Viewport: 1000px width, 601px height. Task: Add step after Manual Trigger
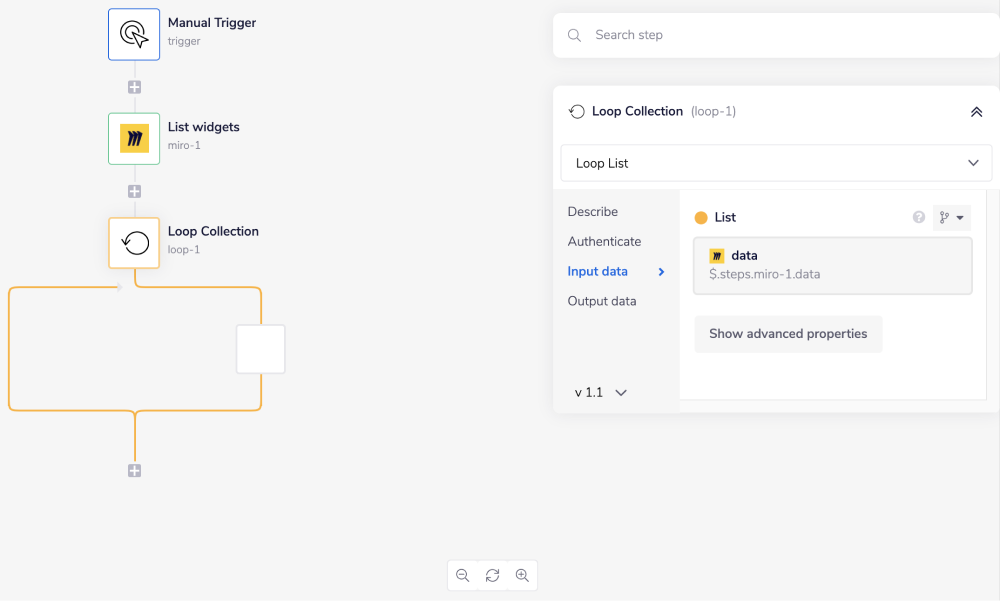pyautogui.click(x=134, y=87)
